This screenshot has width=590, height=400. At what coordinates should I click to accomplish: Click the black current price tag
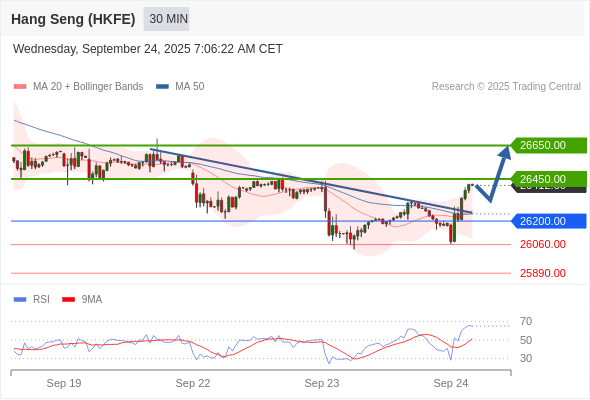pyautogui.click(x=549, y=189)
